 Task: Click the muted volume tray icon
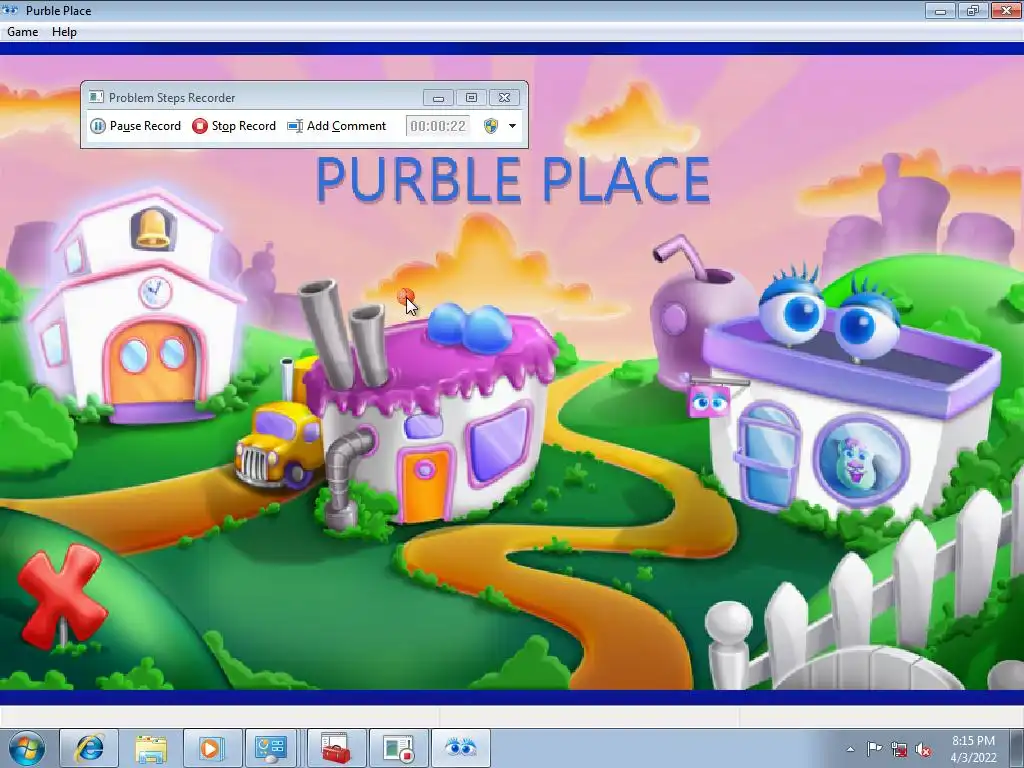(923, 750)
